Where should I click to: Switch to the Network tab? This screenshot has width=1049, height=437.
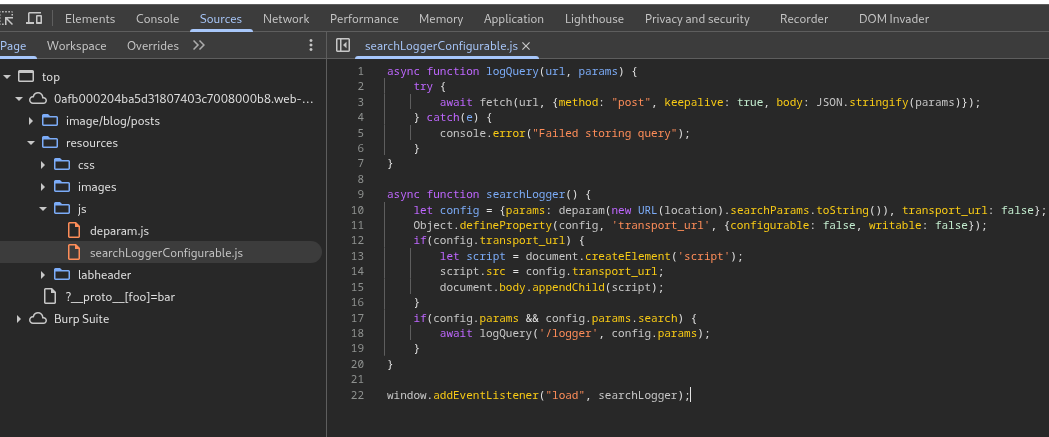pyautogui.click(x=286, y=18)
